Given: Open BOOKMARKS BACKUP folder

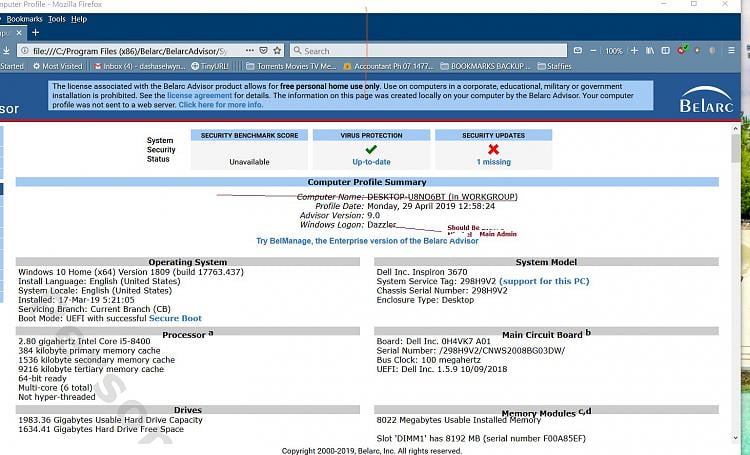Looking at the screenshot, I should click(x=485, y=66).
